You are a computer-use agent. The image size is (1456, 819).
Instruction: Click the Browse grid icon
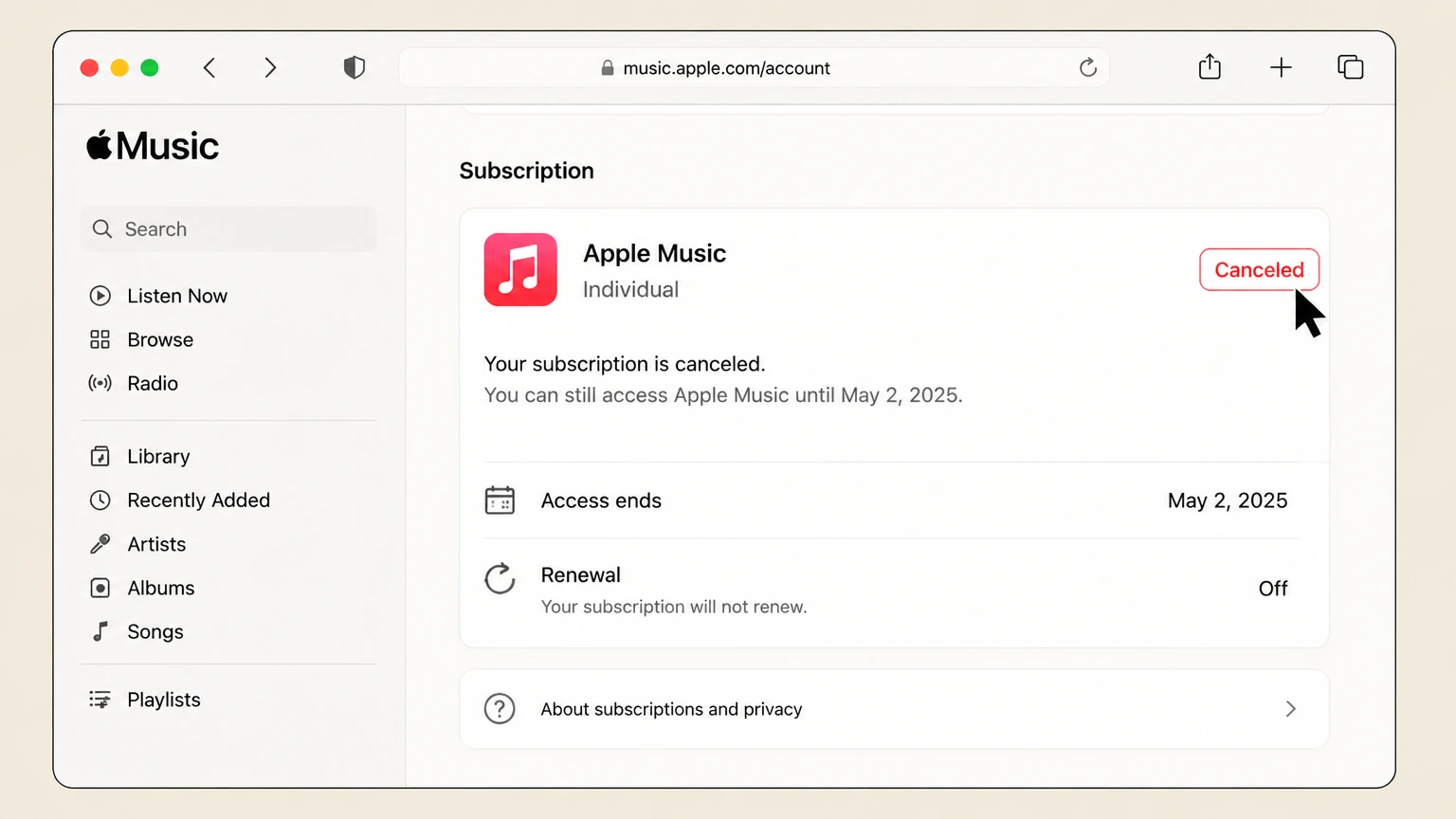coord(100,339)
